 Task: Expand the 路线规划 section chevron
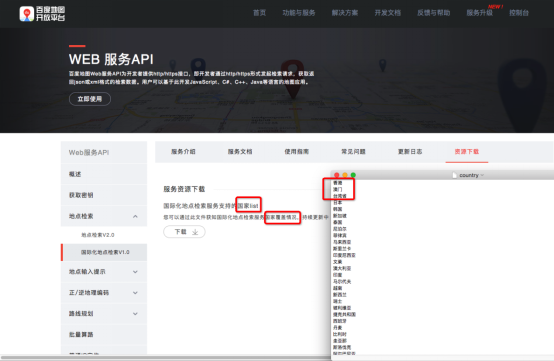point(135,314)
